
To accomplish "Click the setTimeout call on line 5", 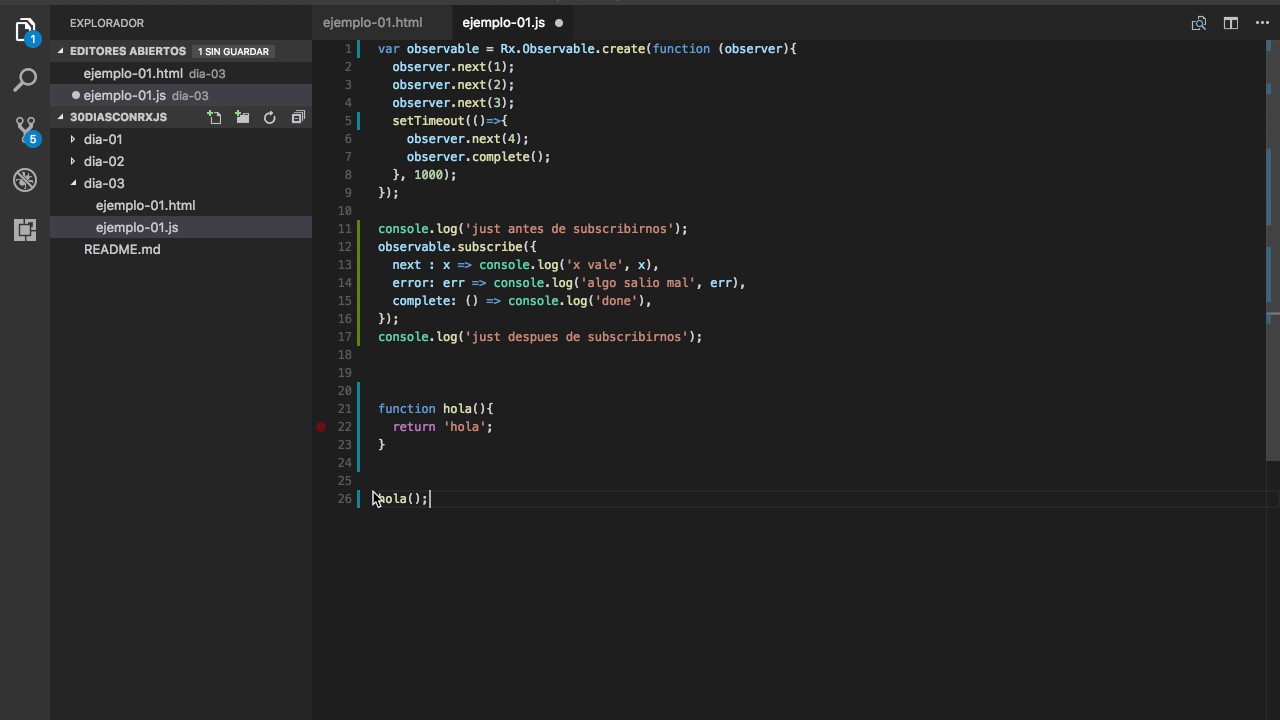I will (x=428, y=121).
